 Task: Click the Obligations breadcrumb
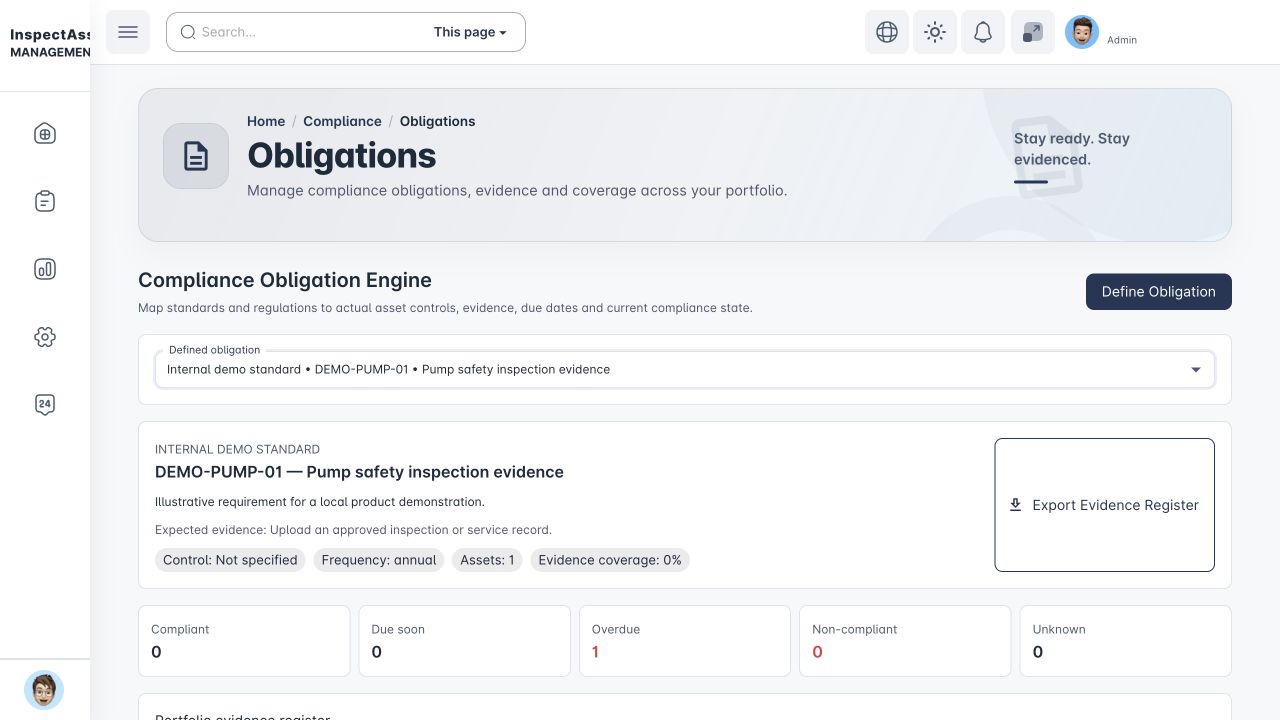[x=437, y=121]
